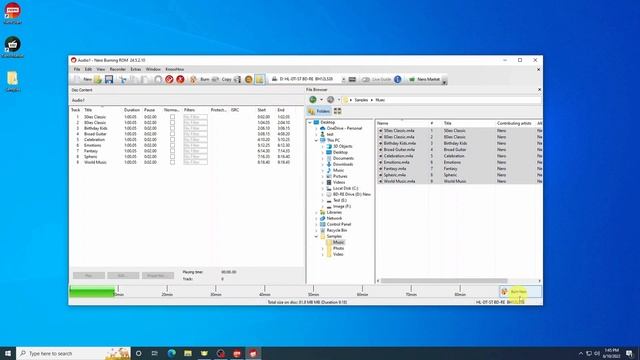Viewport: 640px width, 360px height.
Task: Click the red disc info toolbar icon
Action: tap(169, 79)
